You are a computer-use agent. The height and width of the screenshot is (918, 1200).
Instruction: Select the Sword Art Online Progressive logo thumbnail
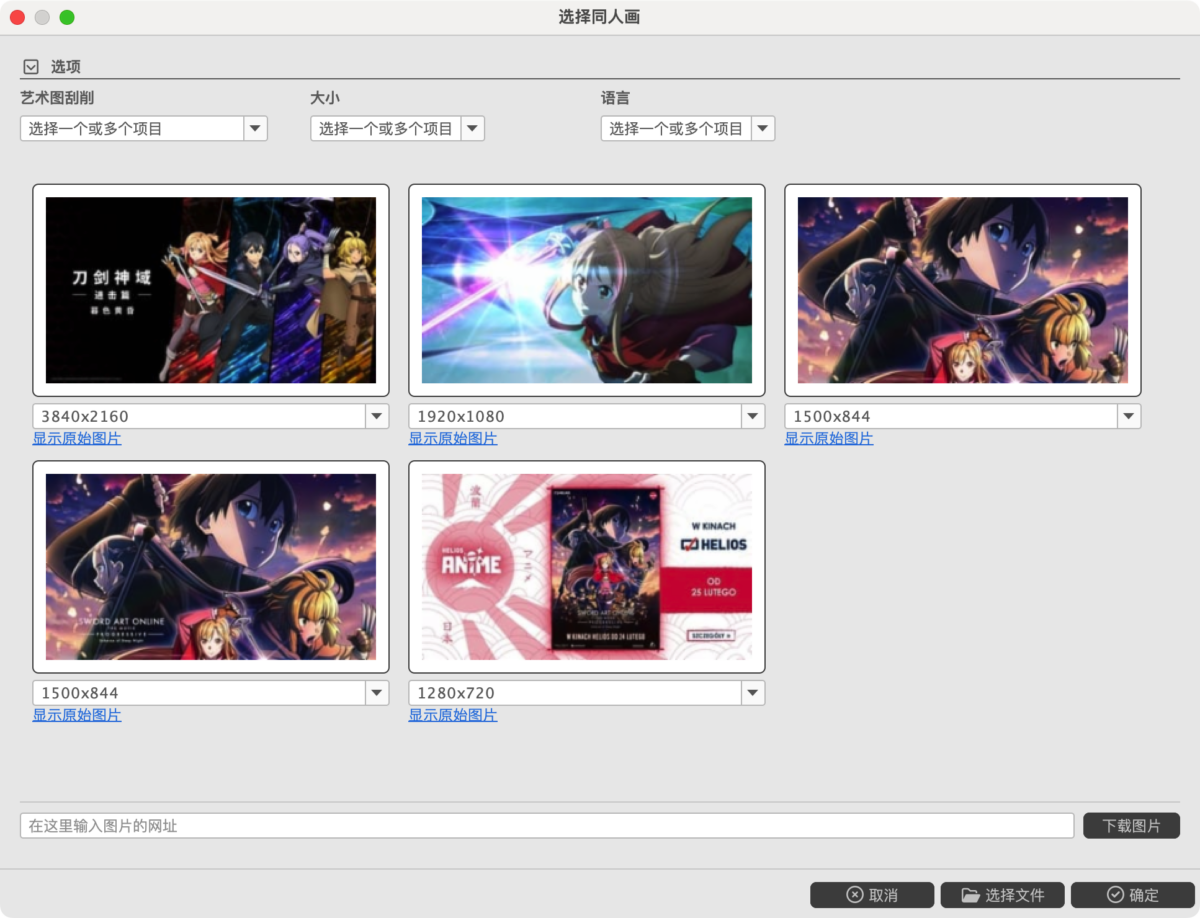coord(211,566)
